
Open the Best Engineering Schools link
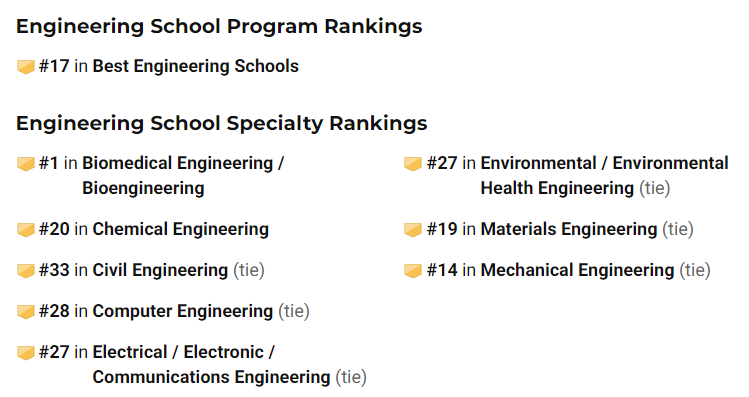pos(195,66)
